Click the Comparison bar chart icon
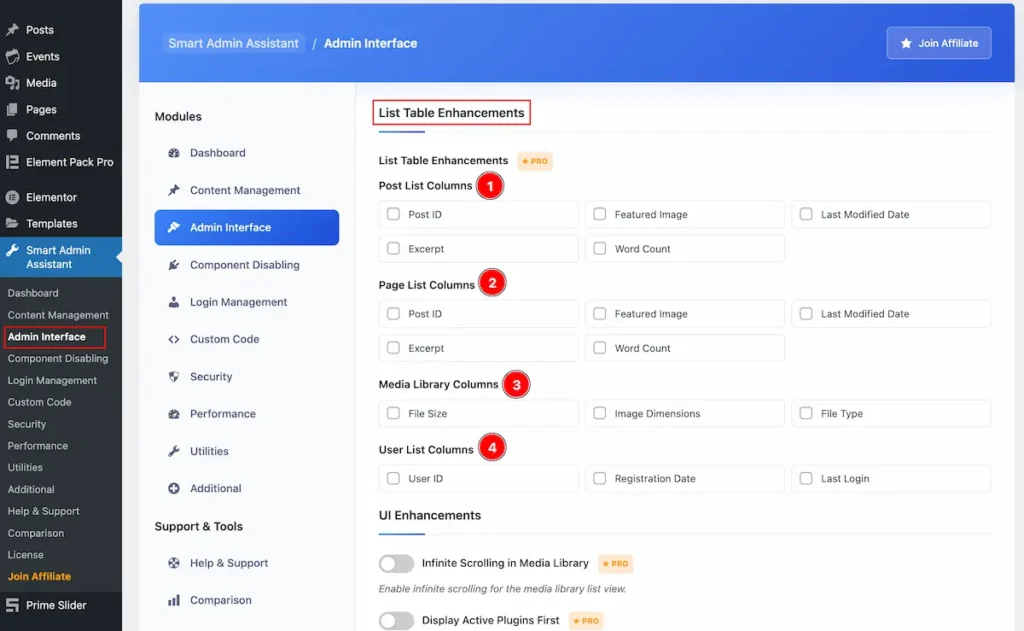This screenshot has height=631, width=1024. (x=174, y=600)
